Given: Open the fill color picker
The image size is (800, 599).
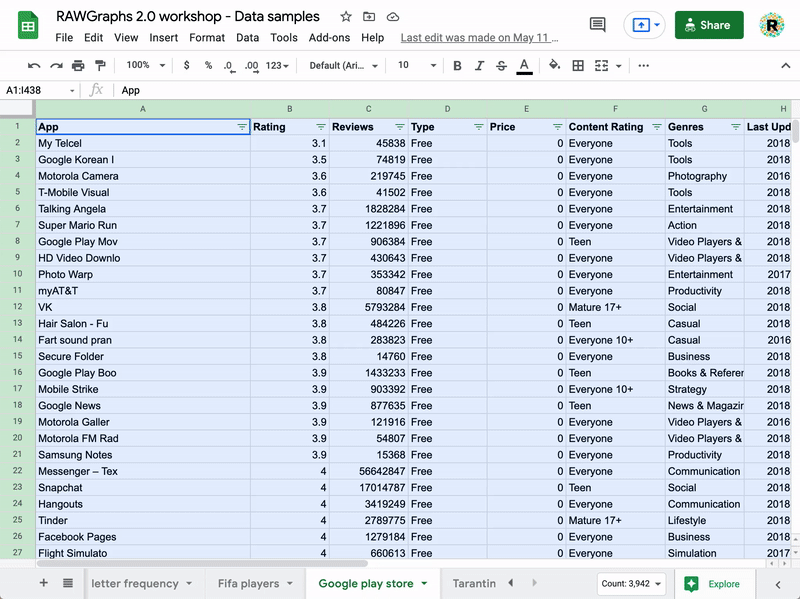Looking at the screenshot, I should [555, 65].
